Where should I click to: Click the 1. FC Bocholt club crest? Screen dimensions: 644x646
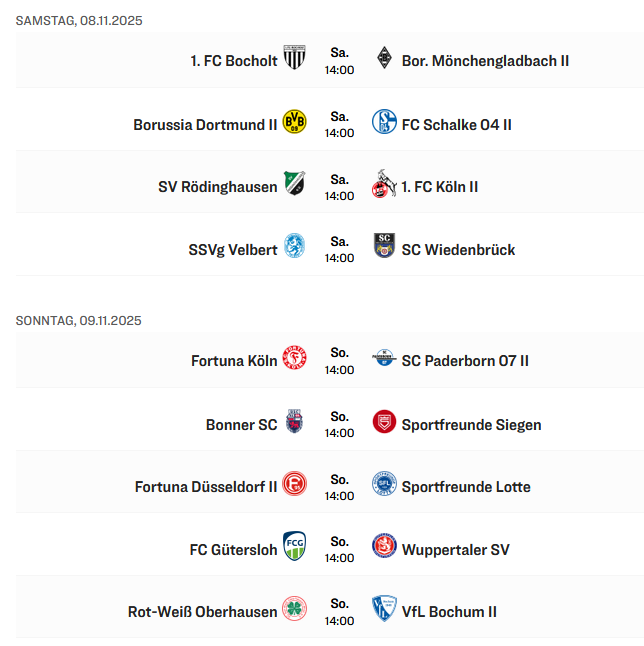(x=294, y=58)
